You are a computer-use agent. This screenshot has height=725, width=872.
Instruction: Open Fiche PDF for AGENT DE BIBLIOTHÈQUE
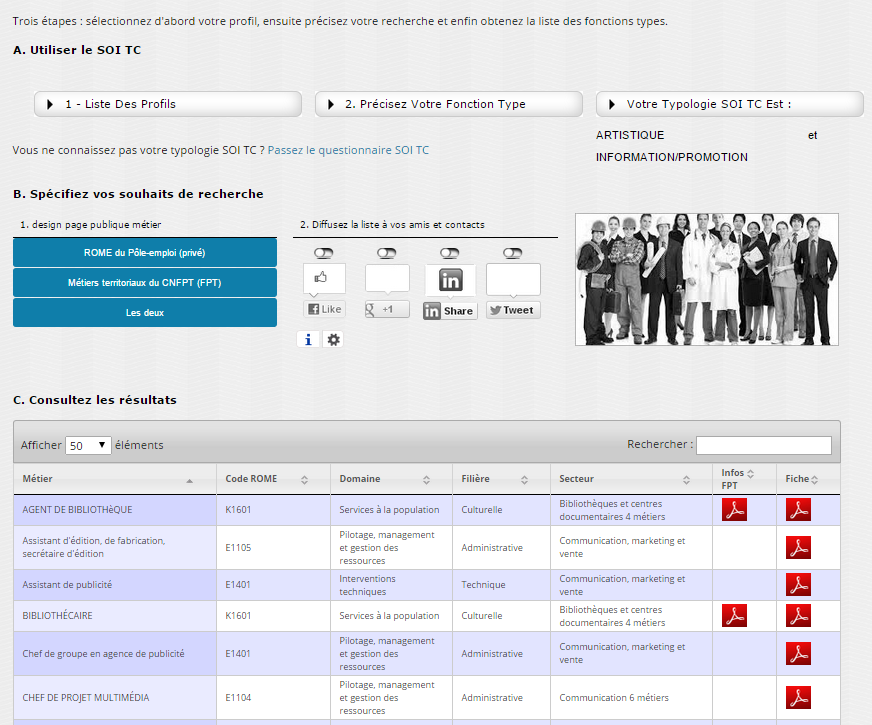coord(797,510)
